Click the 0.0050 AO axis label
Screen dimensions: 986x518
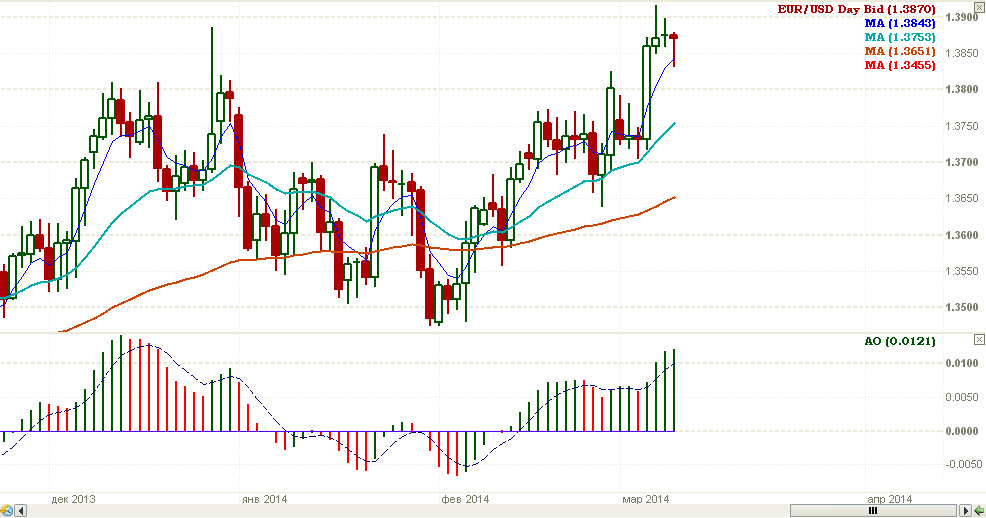[x=962, y=397]
